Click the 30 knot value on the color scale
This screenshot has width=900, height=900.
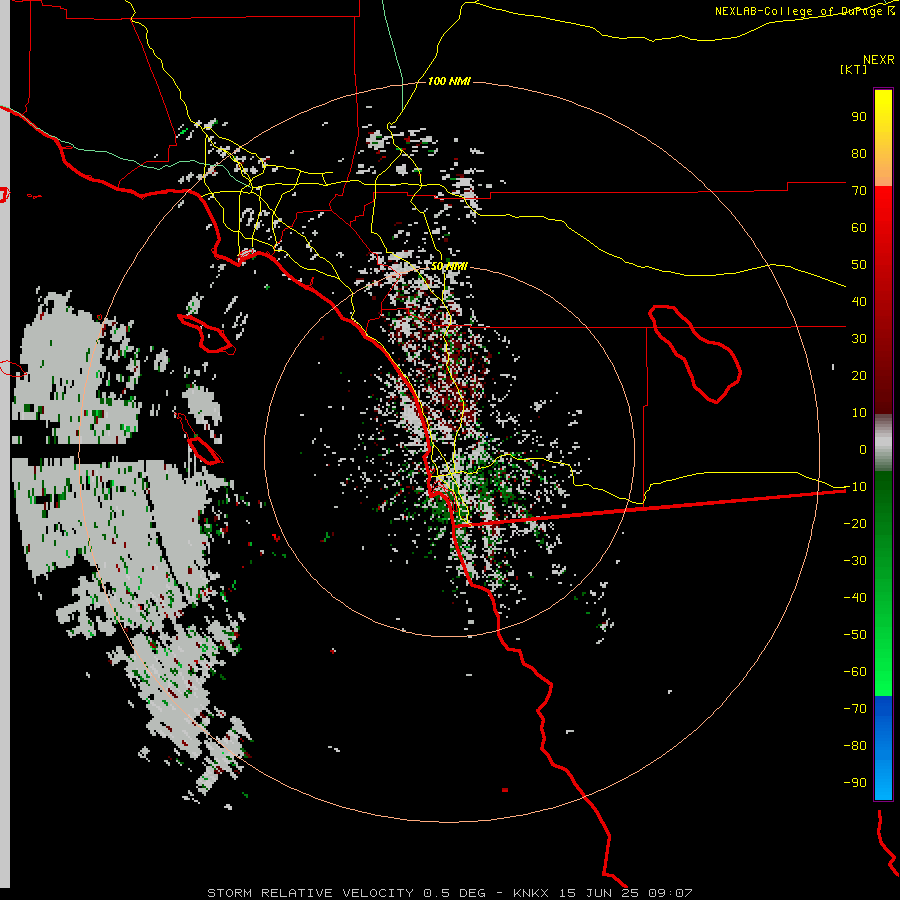coord(859,339)
